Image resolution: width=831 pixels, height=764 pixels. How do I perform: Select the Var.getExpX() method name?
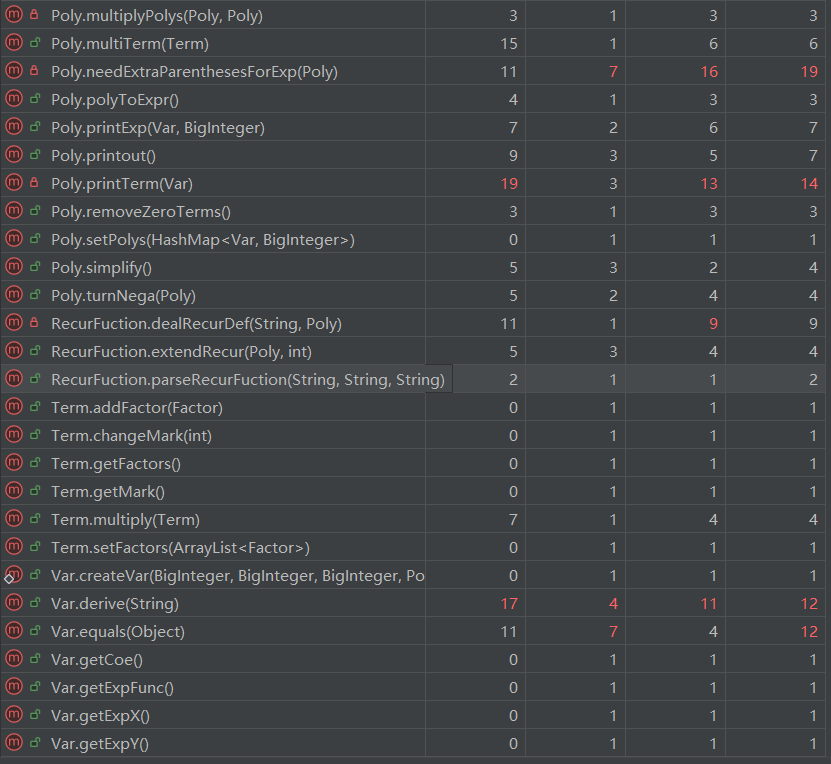point(101,716)
